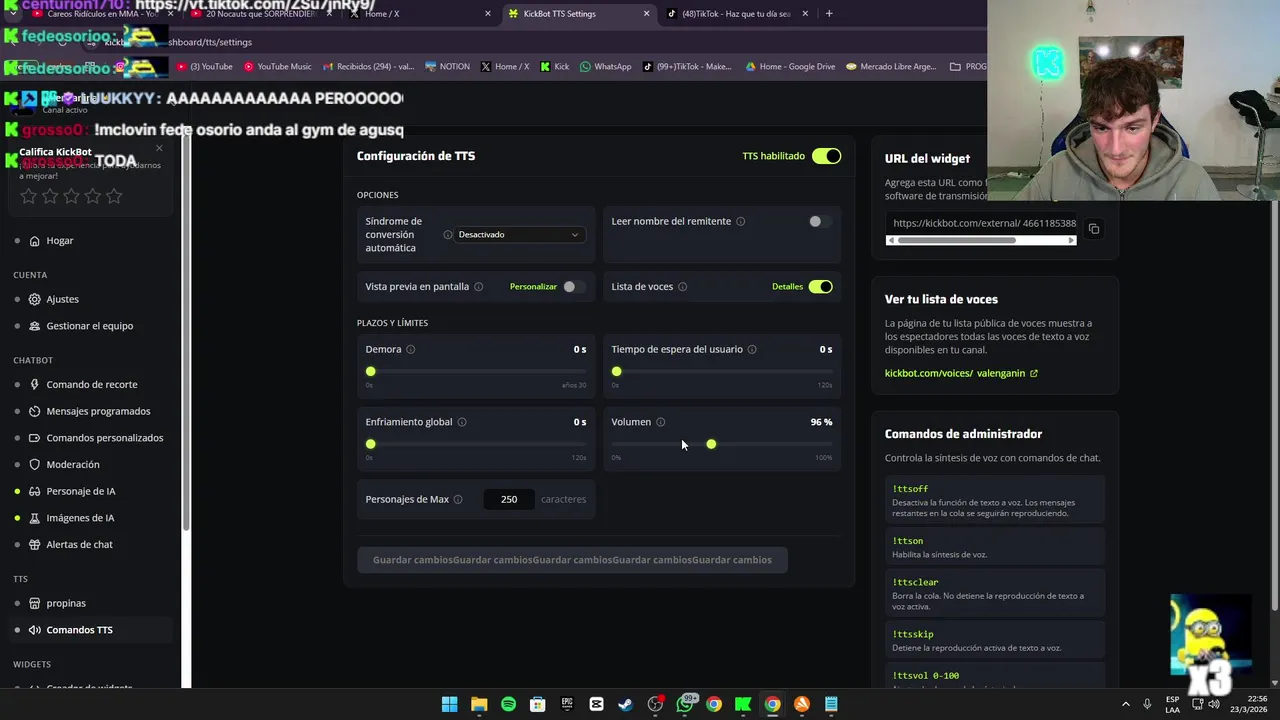Open Alertas de chat in sidebar

79,545
